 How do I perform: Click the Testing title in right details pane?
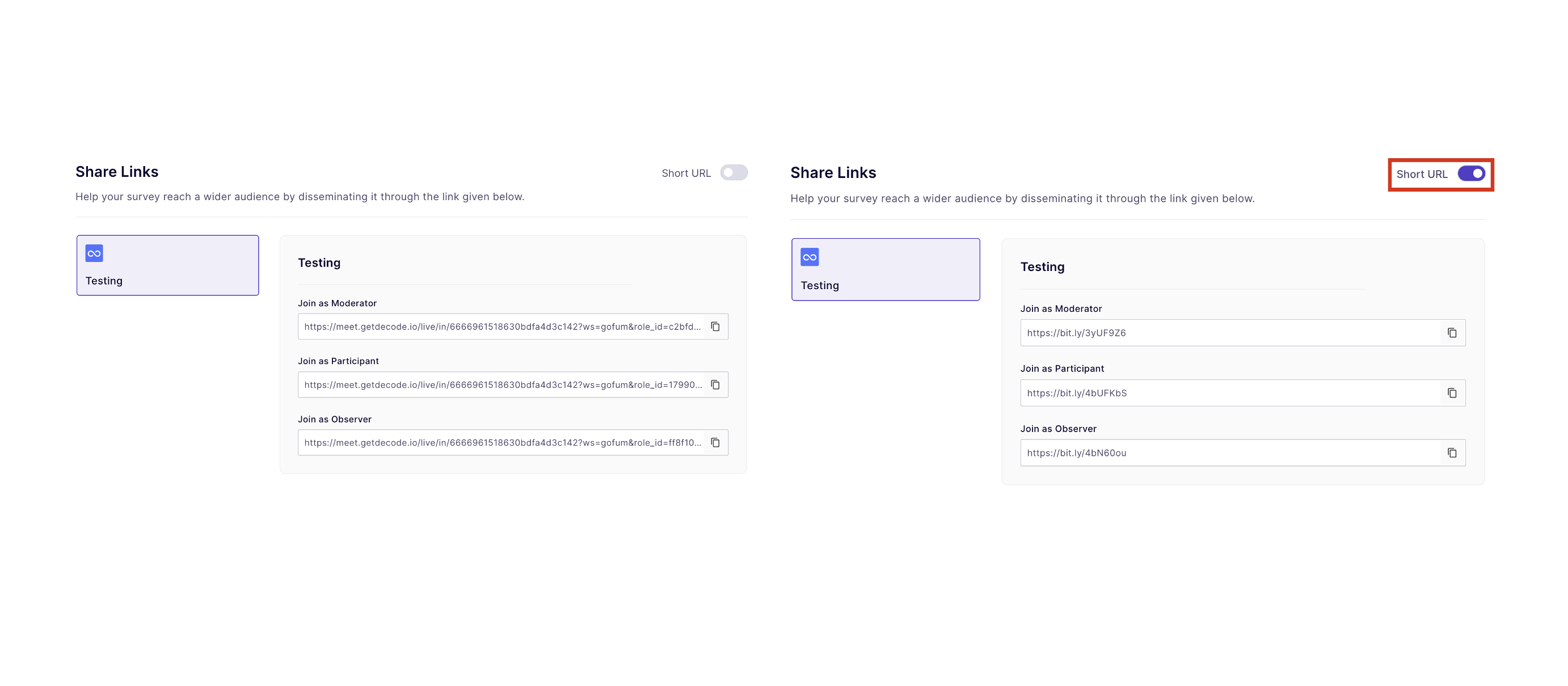click(1042, 267)
